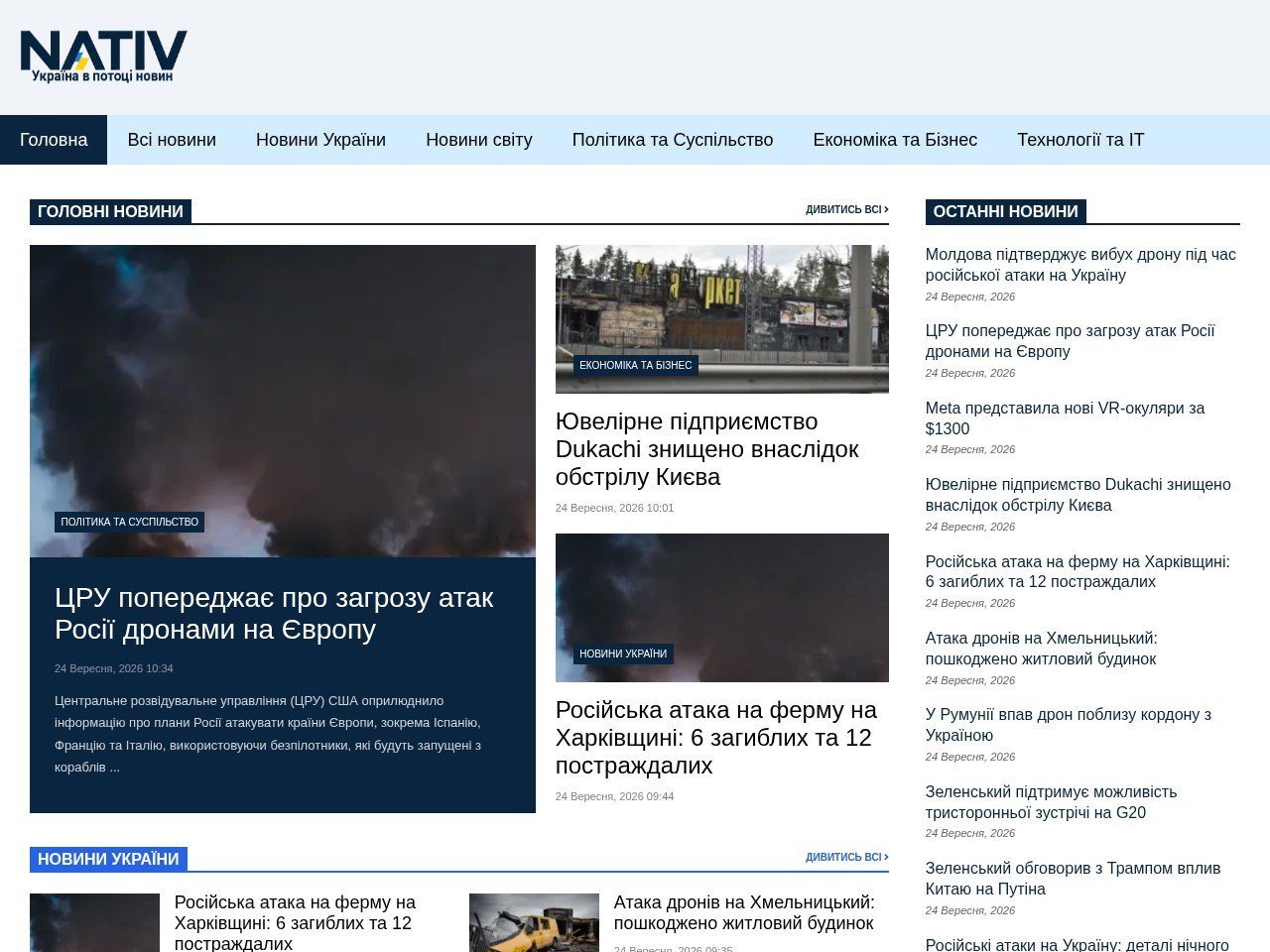The image size is (1270, 952).
Task: Open Політика та Суспільство menu item
Action: 673,140
